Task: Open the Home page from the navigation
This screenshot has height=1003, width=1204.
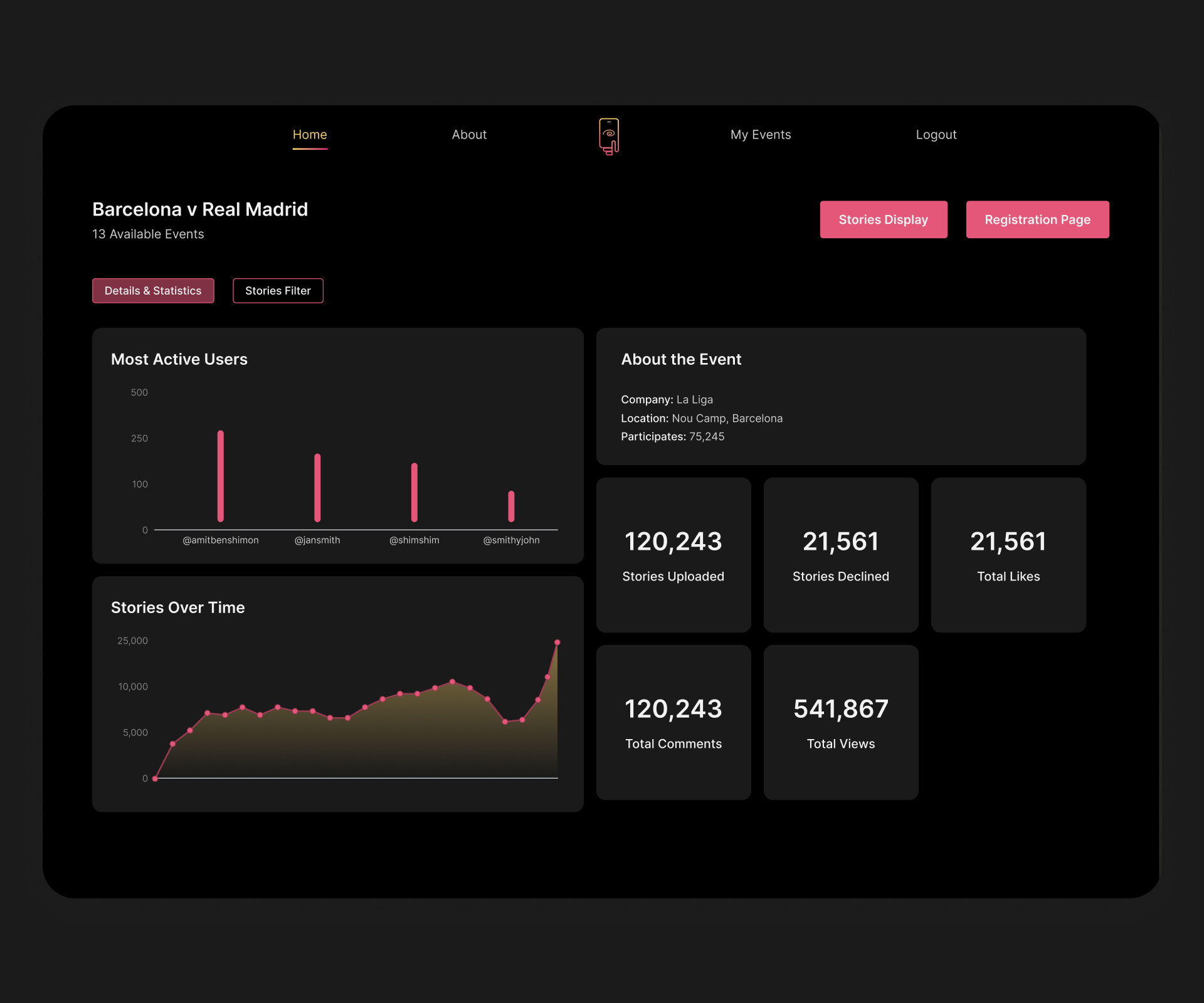Action: 309,134
